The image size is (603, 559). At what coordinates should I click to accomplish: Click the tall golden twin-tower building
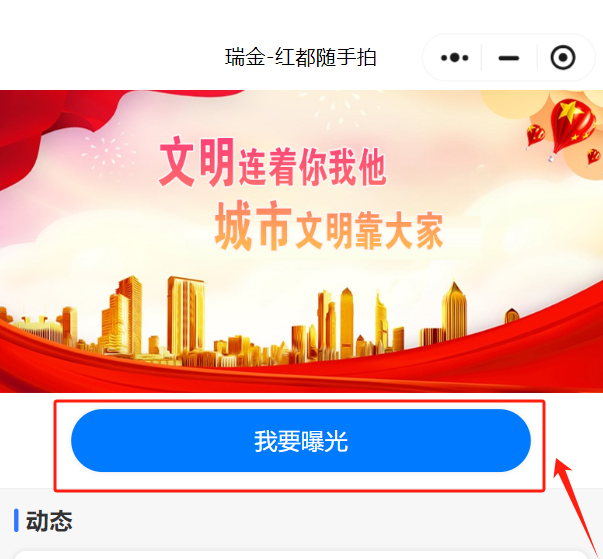click(x=186, y=317)
